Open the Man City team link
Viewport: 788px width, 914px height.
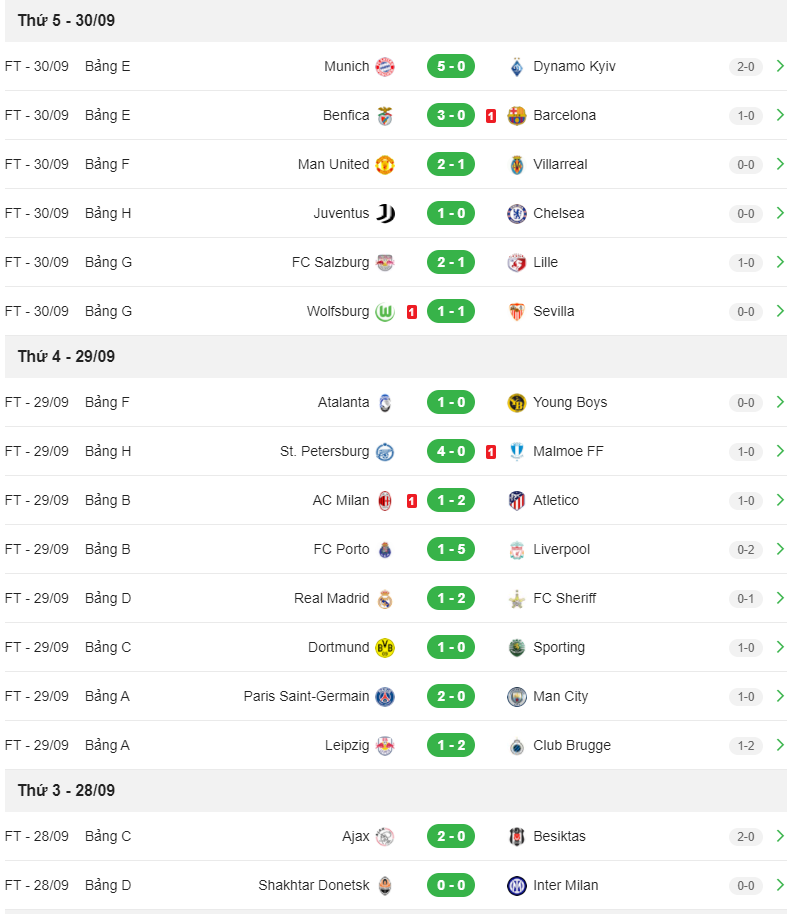(560, 696)
